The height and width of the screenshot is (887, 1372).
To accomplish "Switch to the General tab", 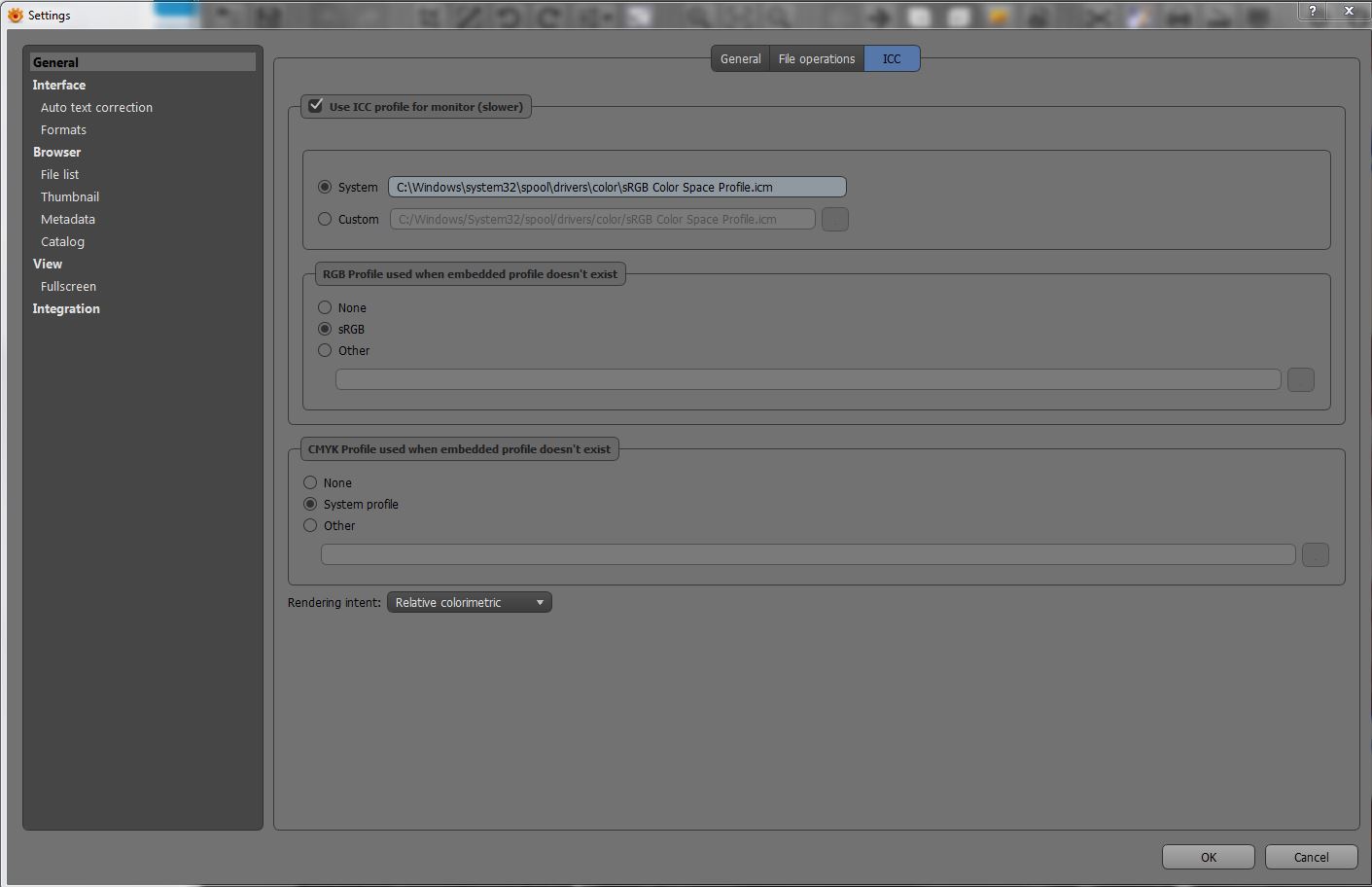I will click(x=740, y=59).
